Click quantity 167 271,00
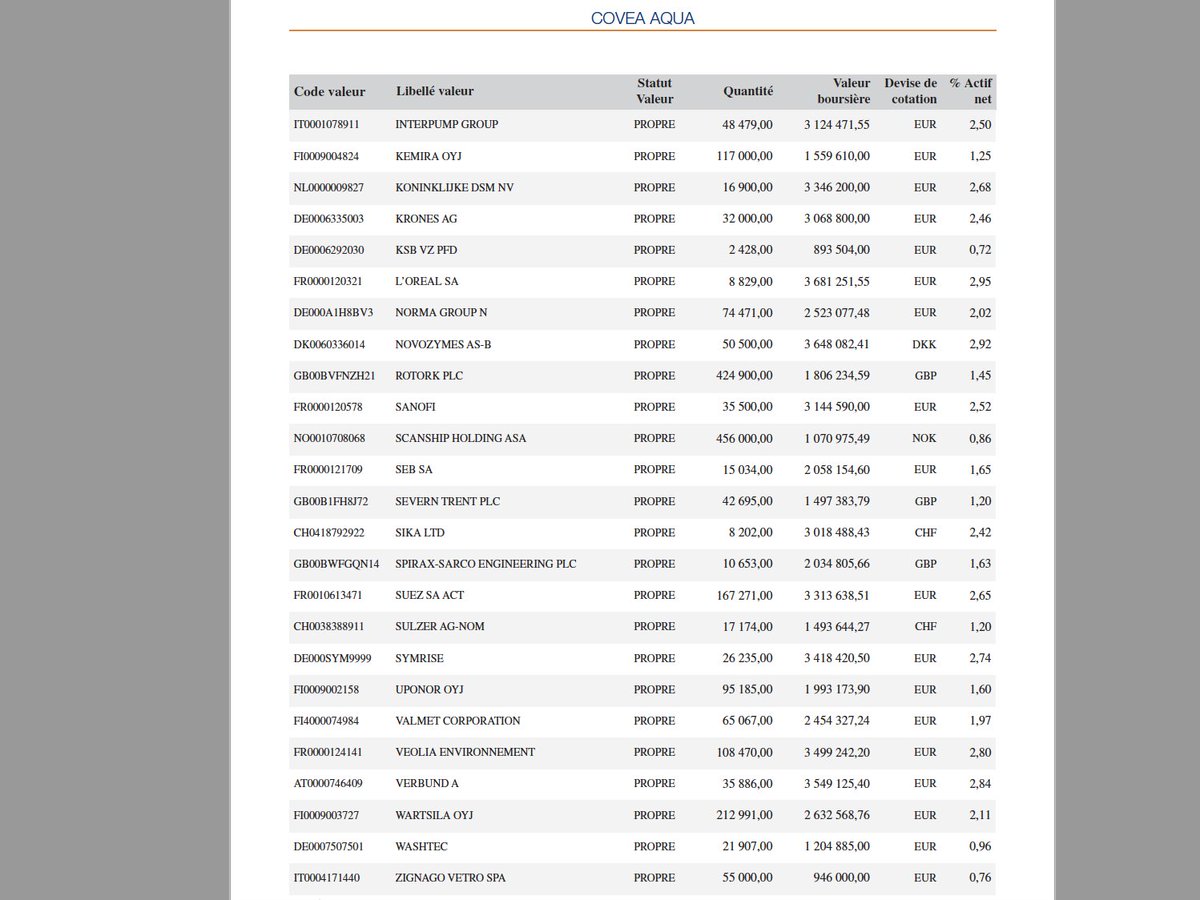Viewport: 1200px width, 900px height. tap(745, 596)
